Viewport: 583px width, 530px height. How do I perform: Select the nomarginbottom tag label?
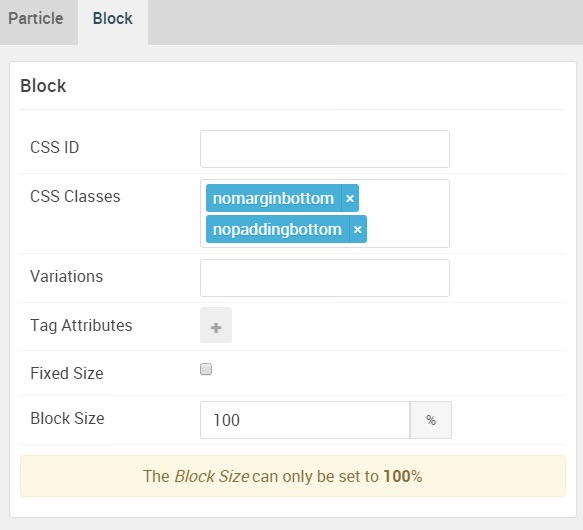point(273,198)
